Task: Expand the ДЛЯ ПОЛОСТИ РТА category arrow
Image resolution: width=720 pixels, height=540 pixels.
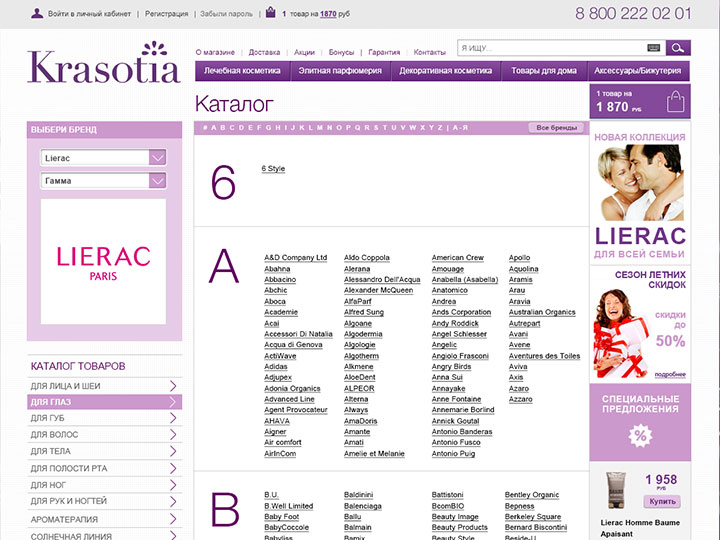Action: (173, 468)
